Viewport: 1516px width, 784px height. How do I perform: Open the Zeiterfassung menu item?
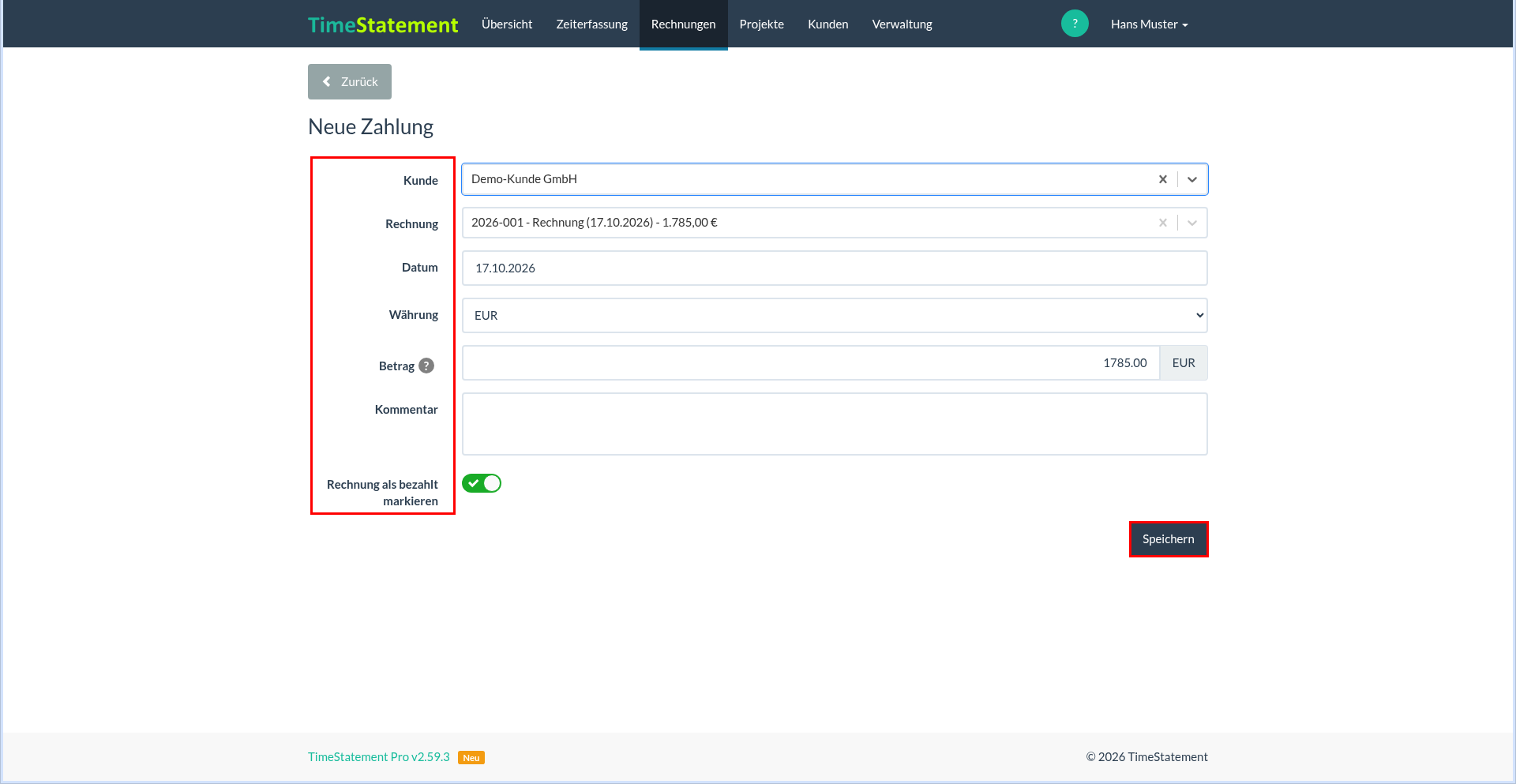[591, 24]
